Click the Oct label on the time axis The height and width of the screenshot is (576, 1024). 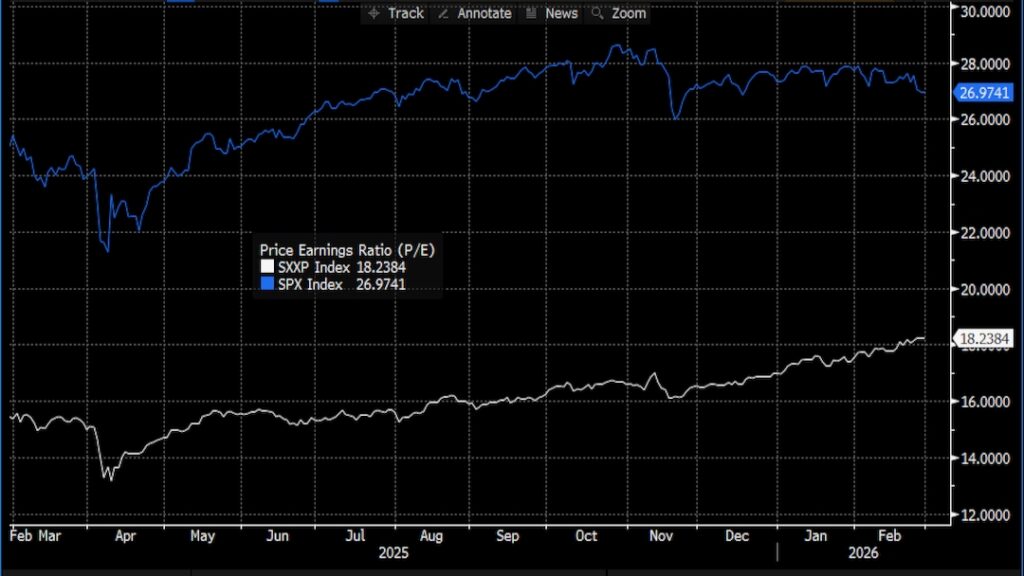pyautogui.click(x=586, y=536)
